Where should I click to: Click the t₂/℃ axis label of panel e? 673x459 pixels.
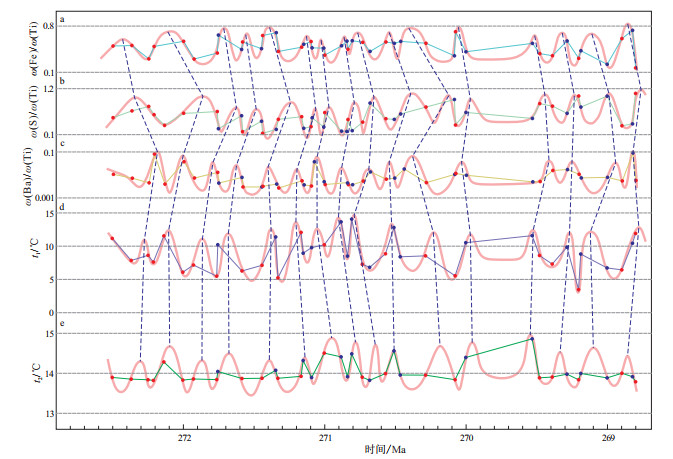35,373
